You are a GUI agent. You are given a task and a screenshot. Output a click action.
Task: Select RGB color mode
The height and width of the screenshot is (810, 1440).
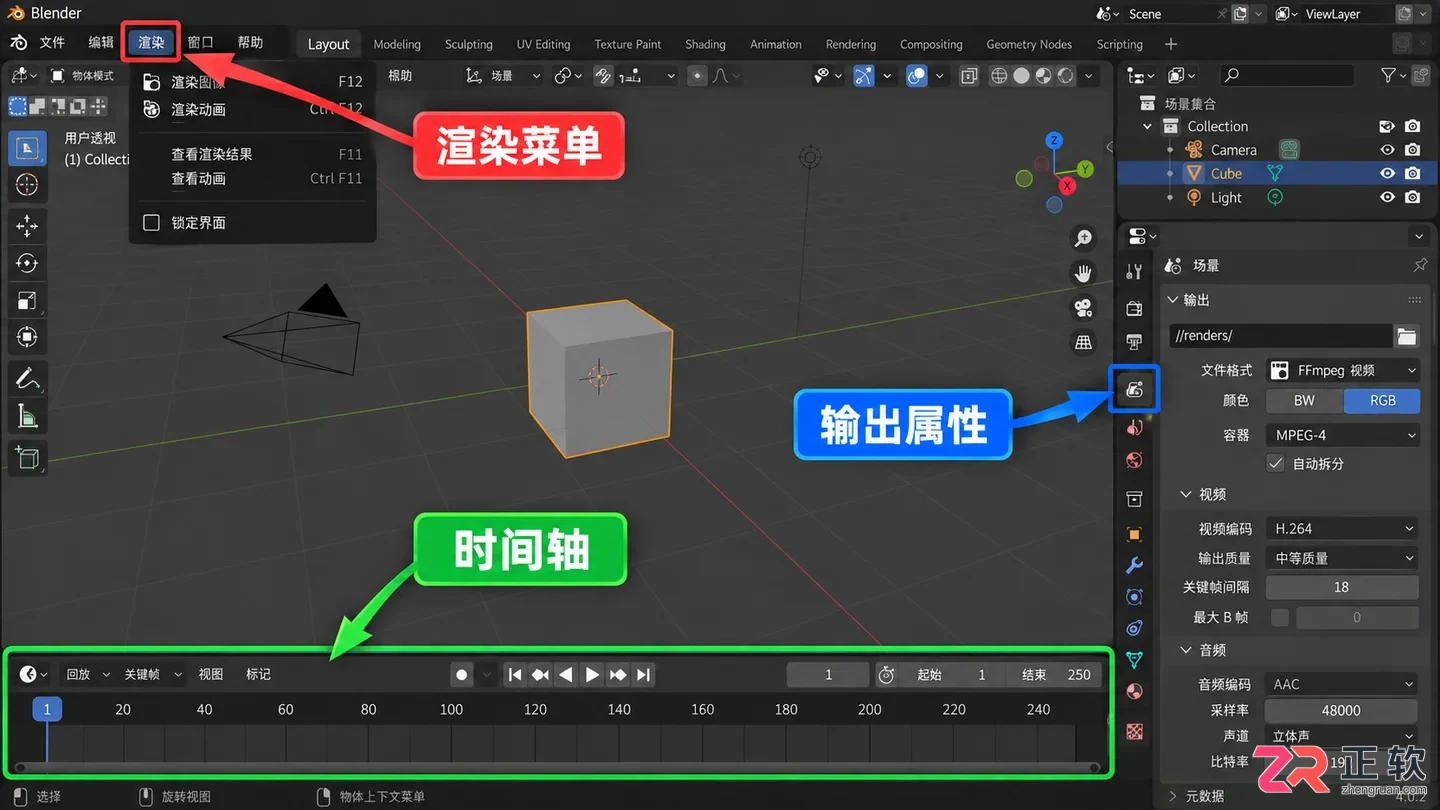click(x=1382, y=400)
